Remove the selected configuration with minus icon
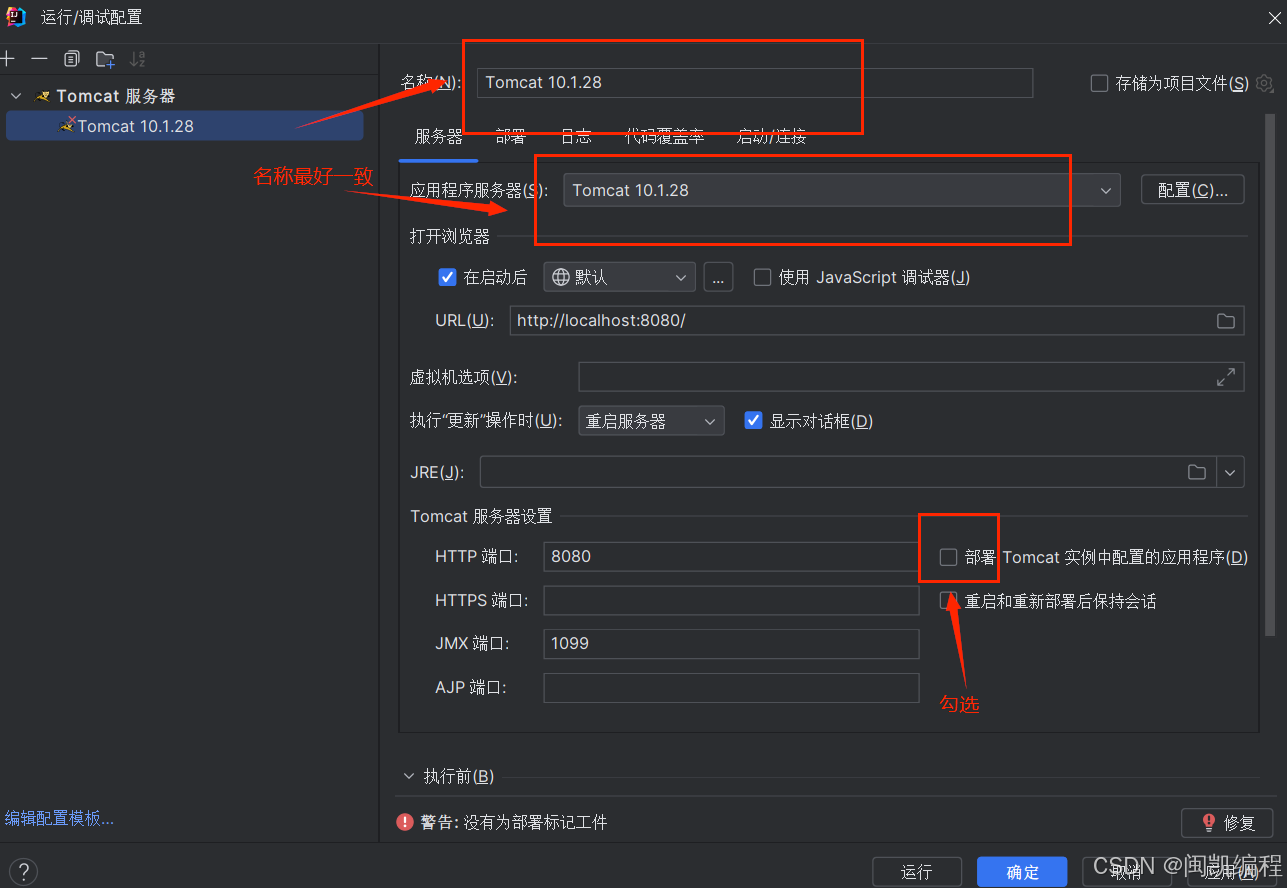Viewport: 1287px width, 888px height. pyautogui.click(x=39, y=59)
